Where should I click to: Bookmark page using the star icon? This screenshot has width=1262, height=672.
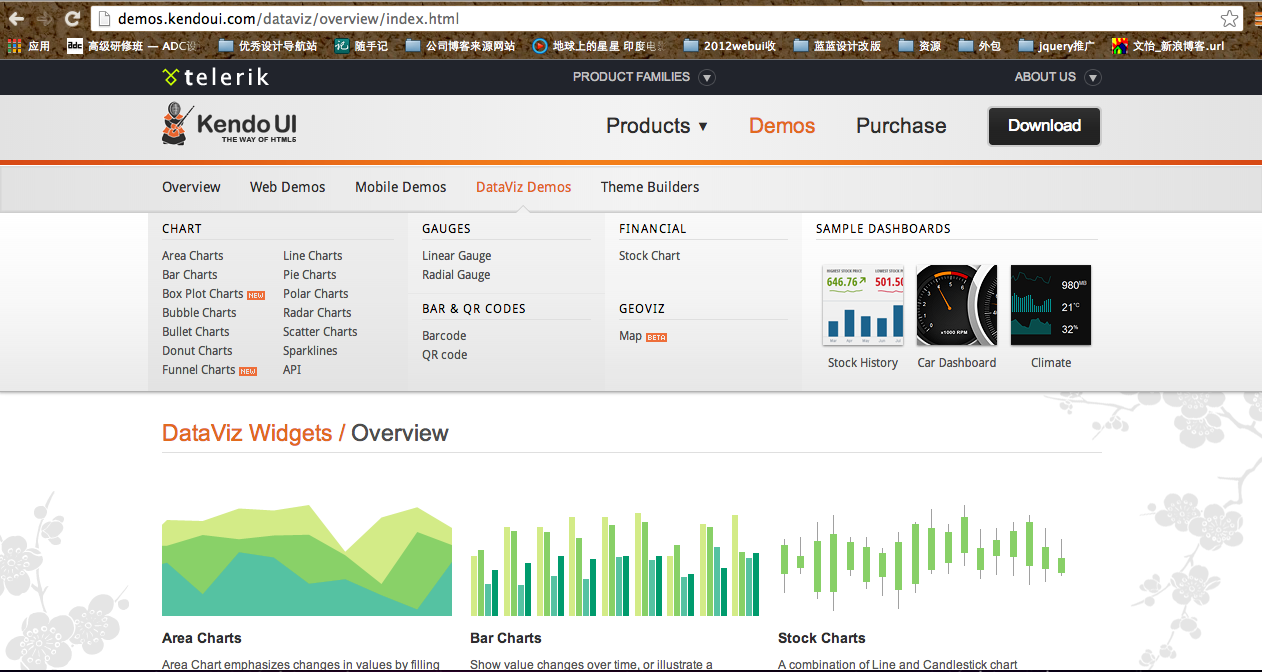click(x=1229, y=19)
